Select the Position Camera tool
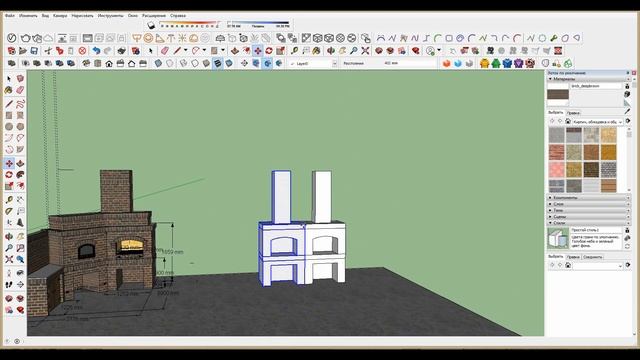Screen dimensions: 640x360 point(9,273)
